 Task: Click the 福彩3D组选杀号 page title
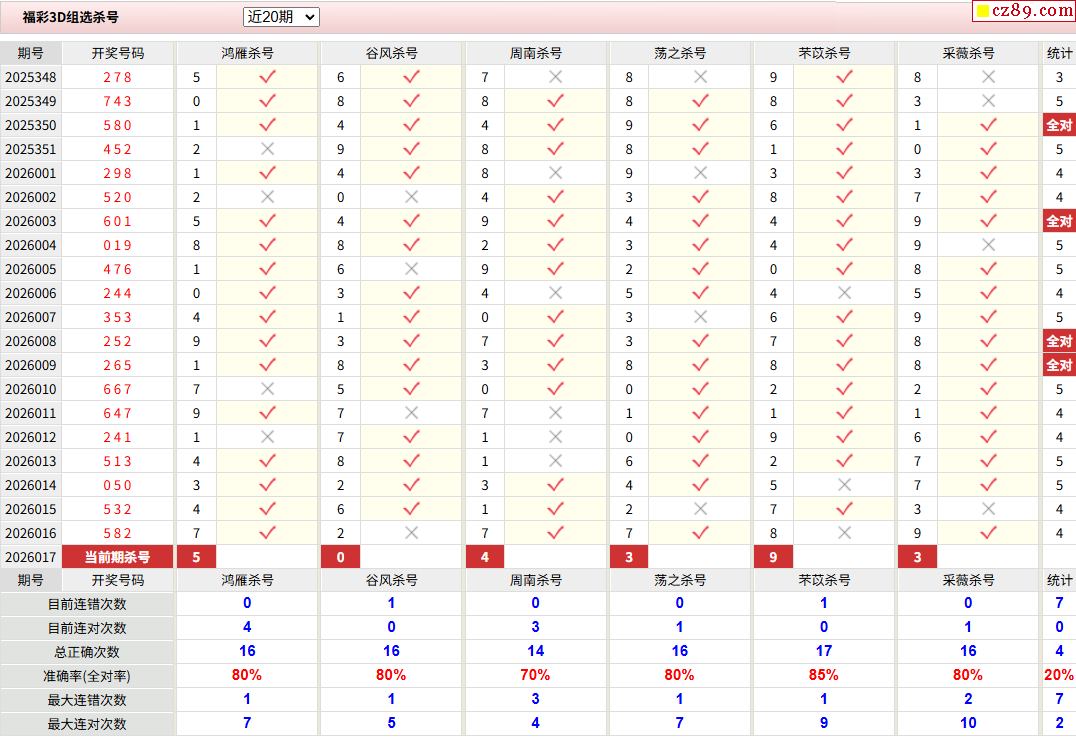(x=71, y=17)
